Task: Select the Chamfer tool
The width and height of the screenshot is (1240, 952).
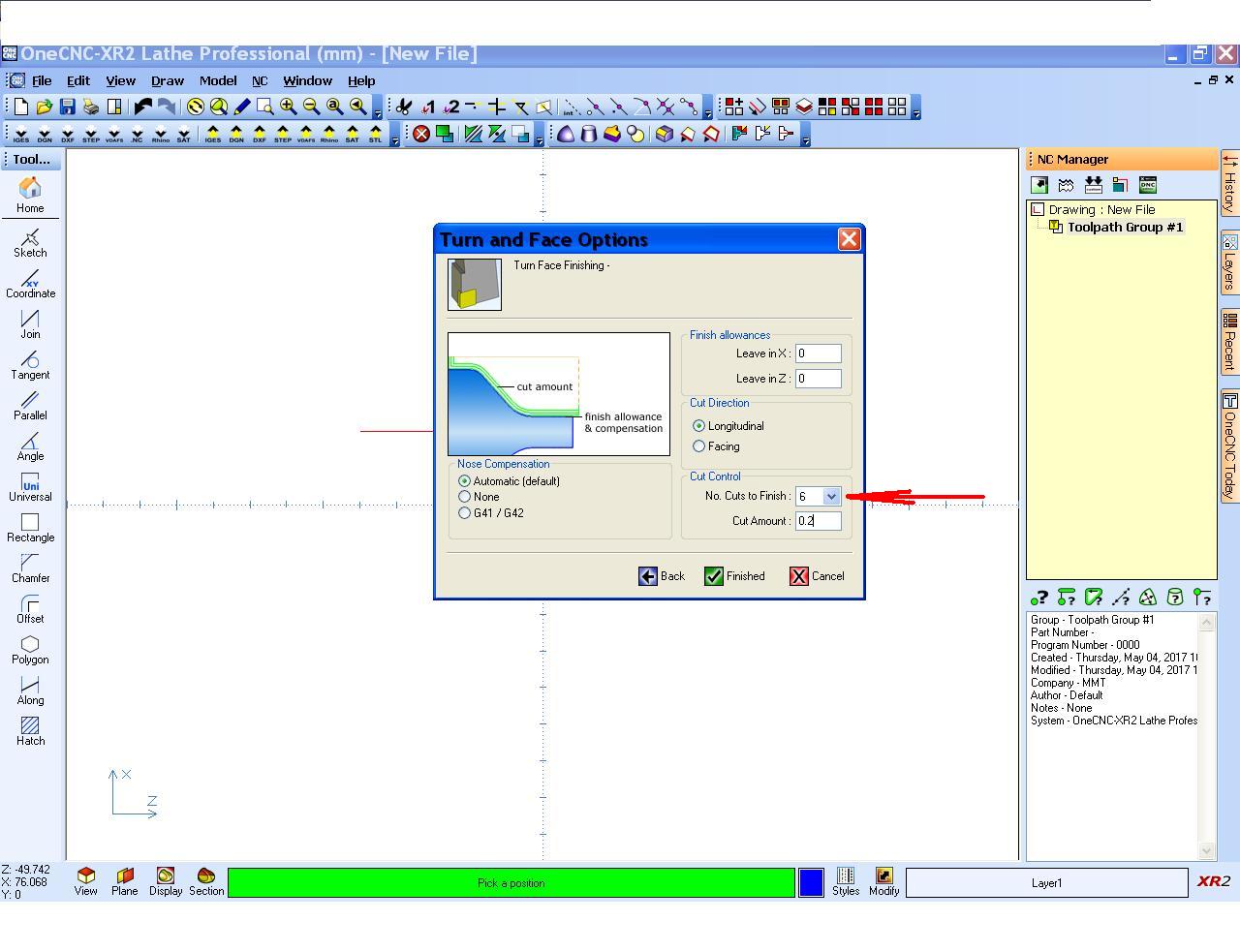Action: pyautogui.click(x=30, y=568)
